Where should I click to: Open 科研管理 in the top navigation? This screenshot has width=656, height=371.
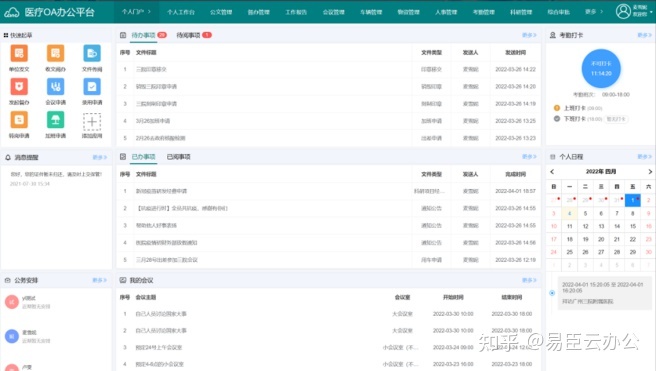tap(521, 12)
